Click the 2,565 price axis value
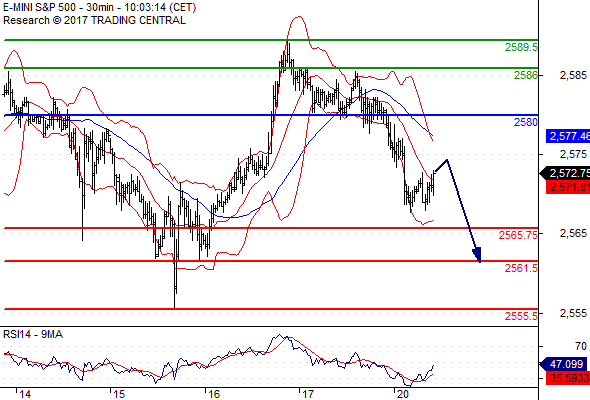590x400 pixels. [x=573, y=233]
